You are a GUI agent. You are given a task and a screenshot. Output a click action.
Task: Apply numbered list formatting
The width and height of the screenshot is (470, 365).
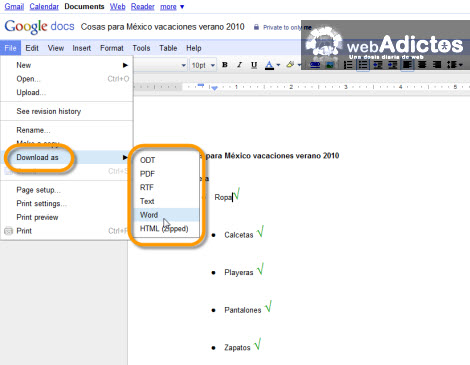click(348, 65)
